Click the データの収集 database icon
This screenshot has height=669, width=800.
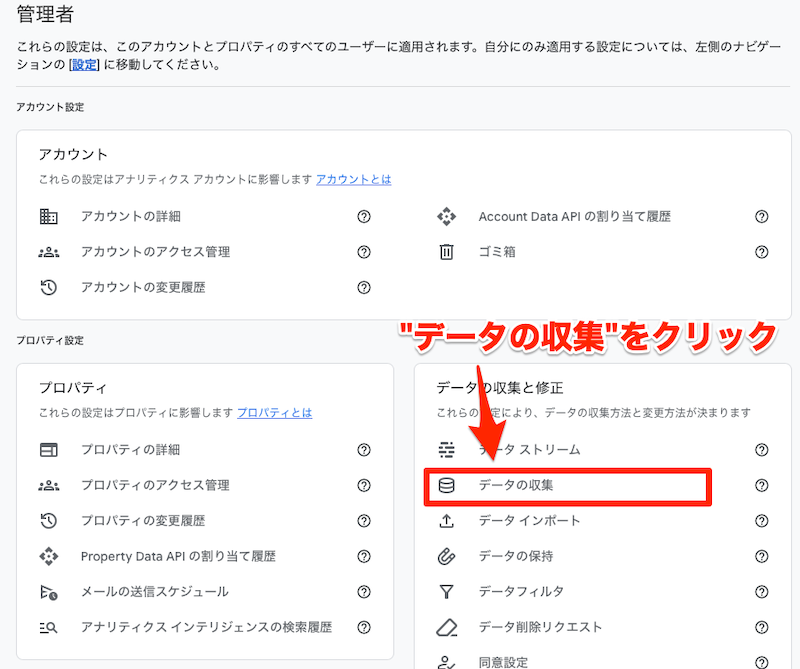tap(446, 485)
